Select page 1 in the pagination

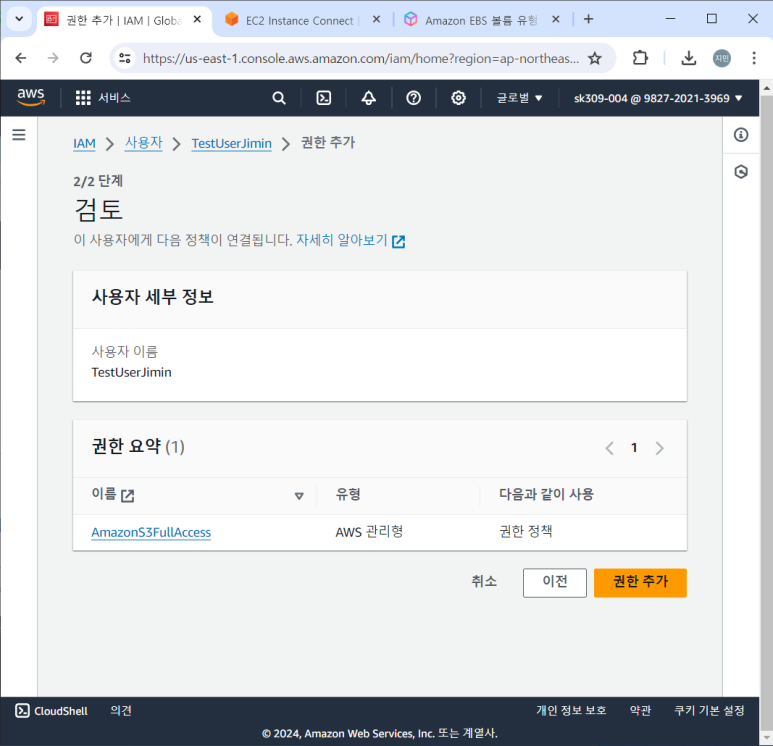point(634,448)
